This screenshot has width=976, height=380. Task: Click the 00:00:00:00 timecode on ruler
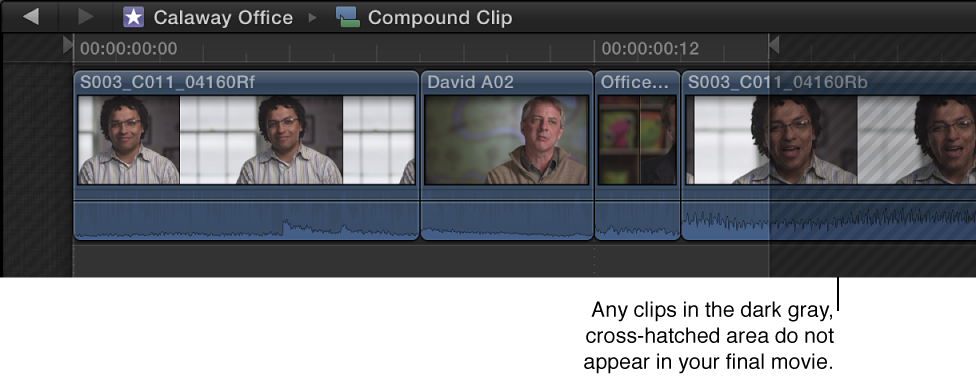128,49
